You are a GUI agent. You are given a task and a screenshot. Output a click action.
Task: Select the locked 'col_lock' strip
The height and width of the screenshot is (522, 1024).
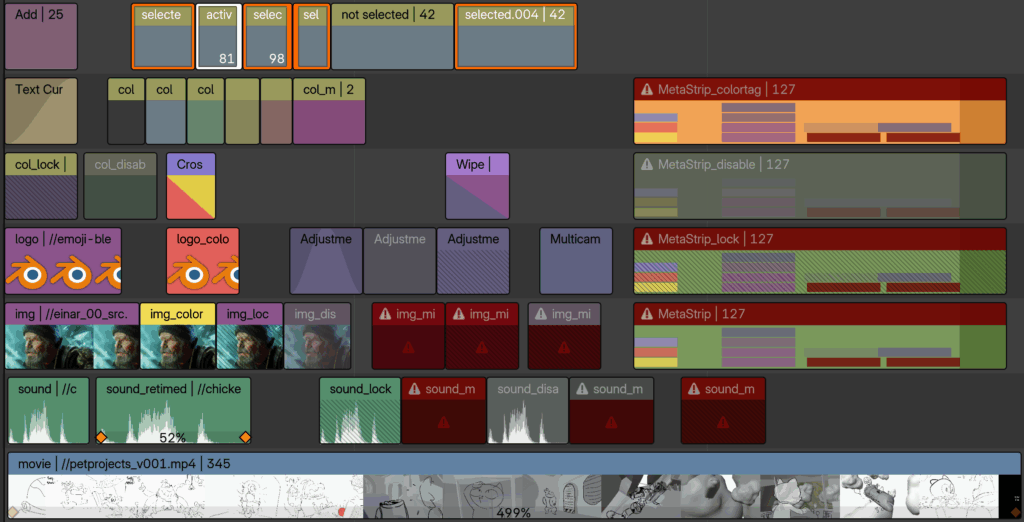coord(41,186)
